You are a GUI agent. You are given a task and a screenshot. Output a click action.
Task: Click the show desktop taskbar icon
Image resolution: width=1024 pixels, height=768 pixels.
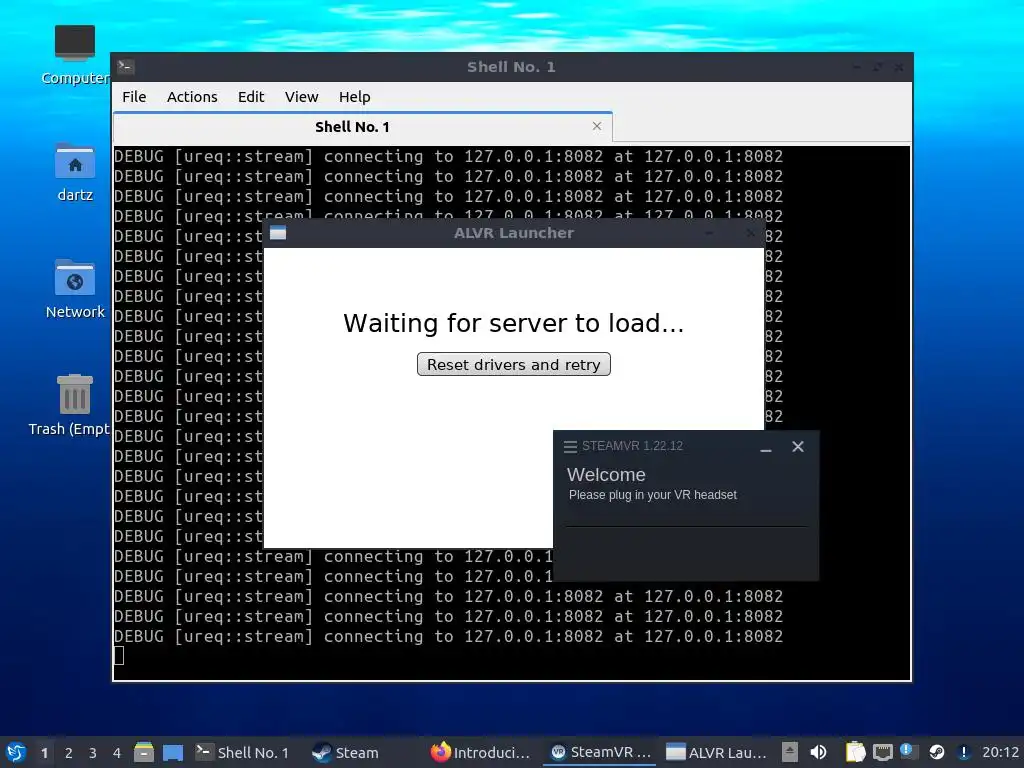[173, 752]
